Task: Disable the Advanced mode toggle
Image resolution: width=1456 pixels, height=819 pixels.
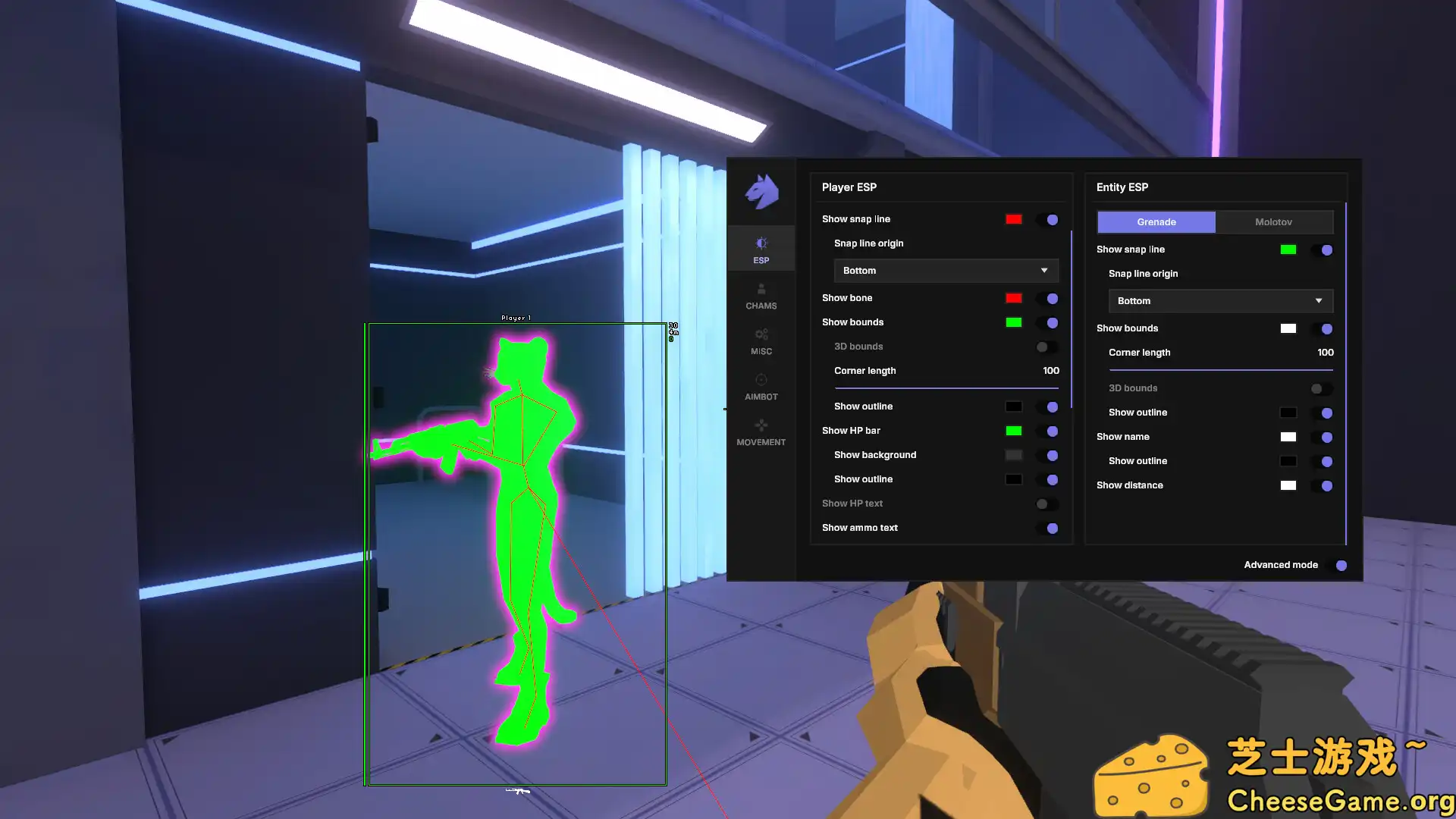Action: coord(1338,565)
